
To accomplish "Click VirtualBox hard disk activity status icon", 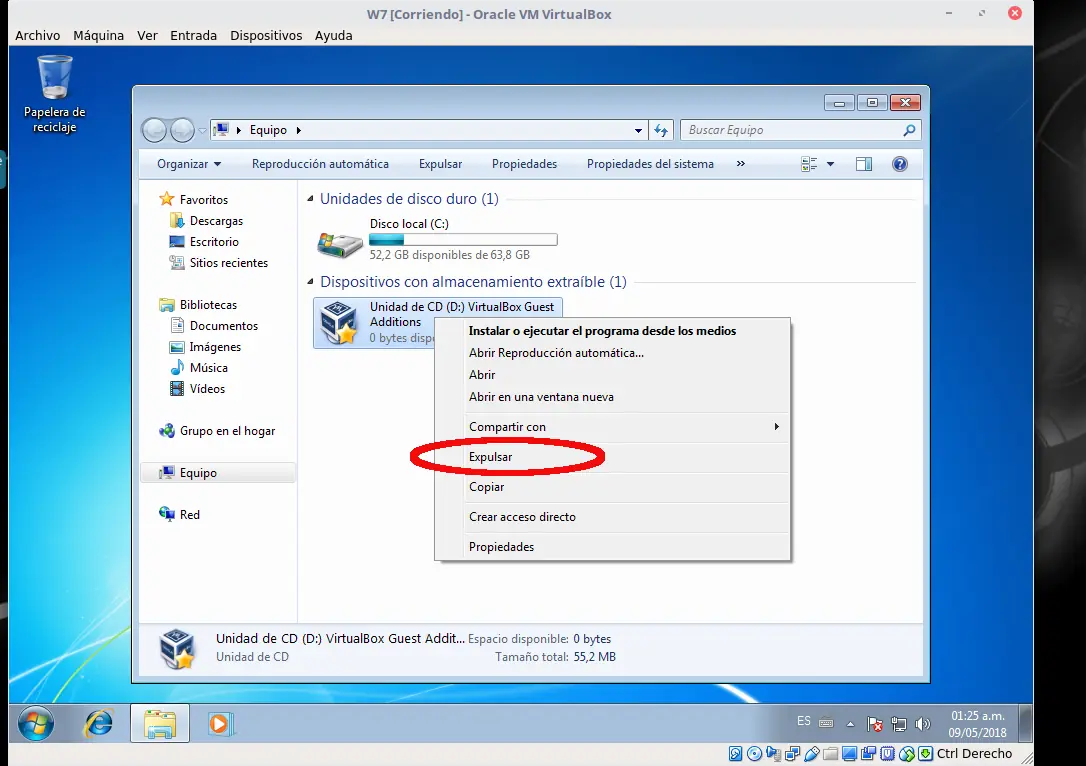I will coord(736,754).
